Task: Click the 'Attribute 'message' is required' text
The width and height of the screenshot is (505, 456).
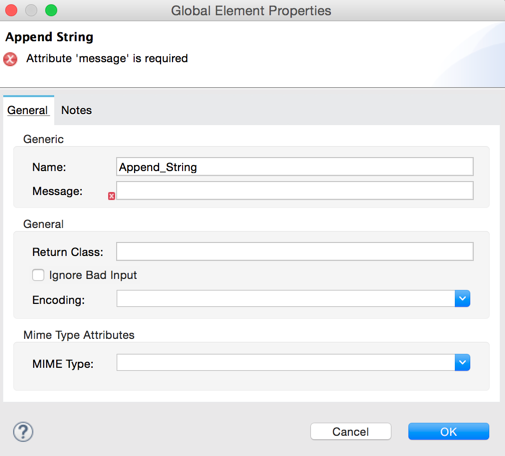Action: 107,58
